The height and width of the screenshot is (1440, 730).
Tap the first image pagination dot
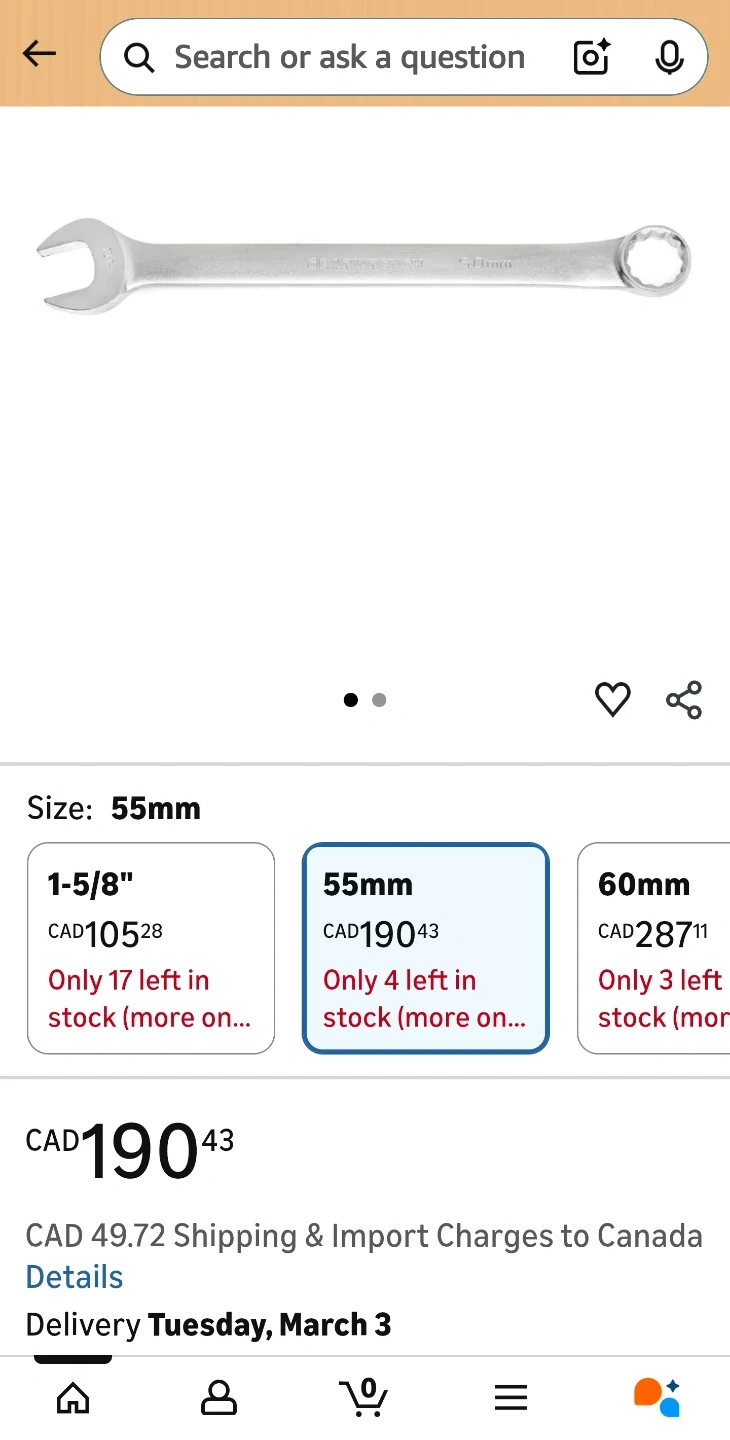point(350,700)
